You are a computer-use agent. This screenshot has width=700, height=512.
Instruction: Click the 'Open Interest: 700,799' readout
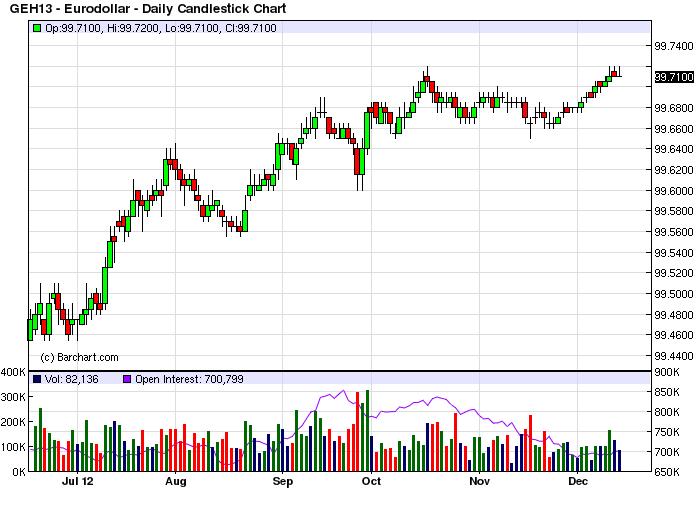[189, 379]
